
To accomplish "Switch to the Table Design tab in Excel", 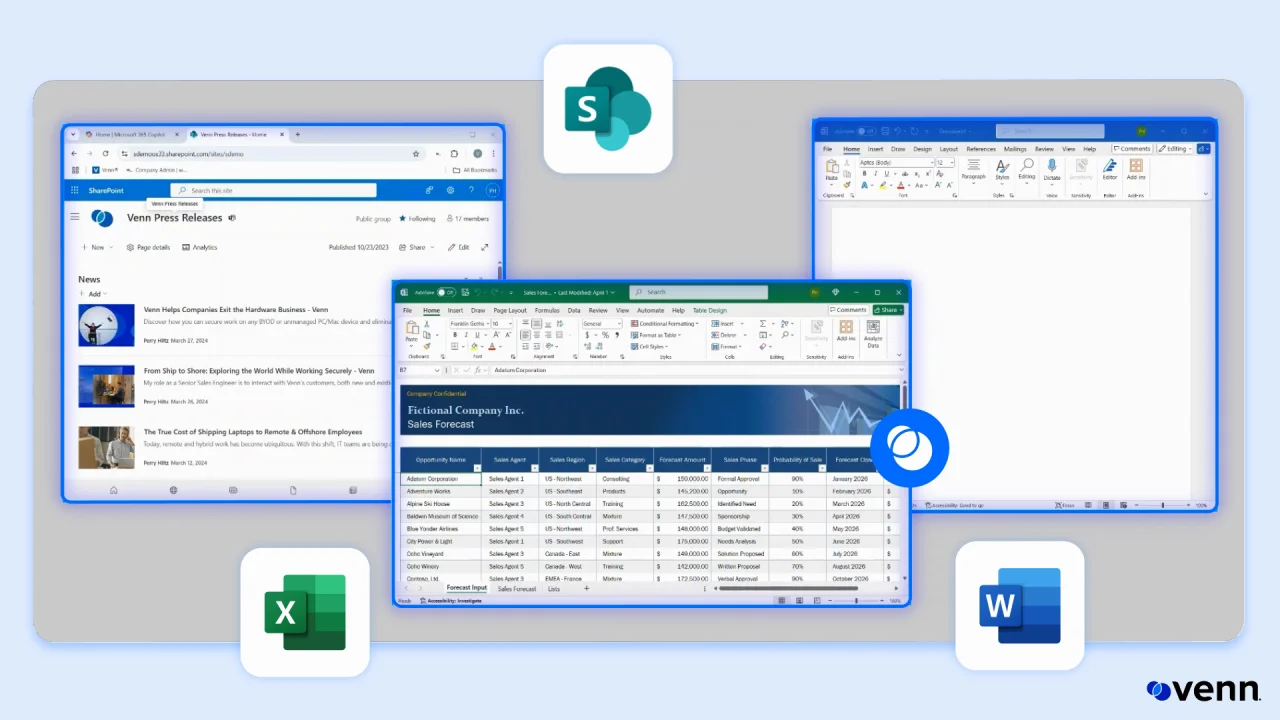I will pyautogui.click(x=710, y=310).
